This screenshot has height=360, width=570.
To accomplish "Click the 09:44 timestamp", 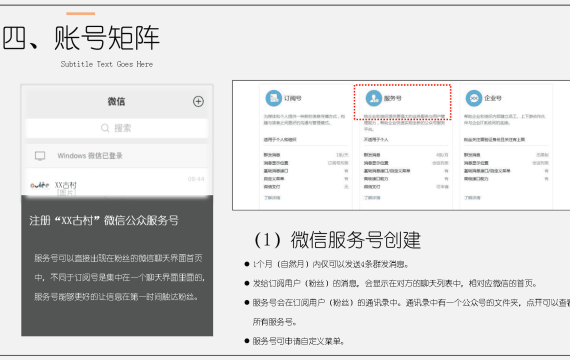I will tap(196, 179).
